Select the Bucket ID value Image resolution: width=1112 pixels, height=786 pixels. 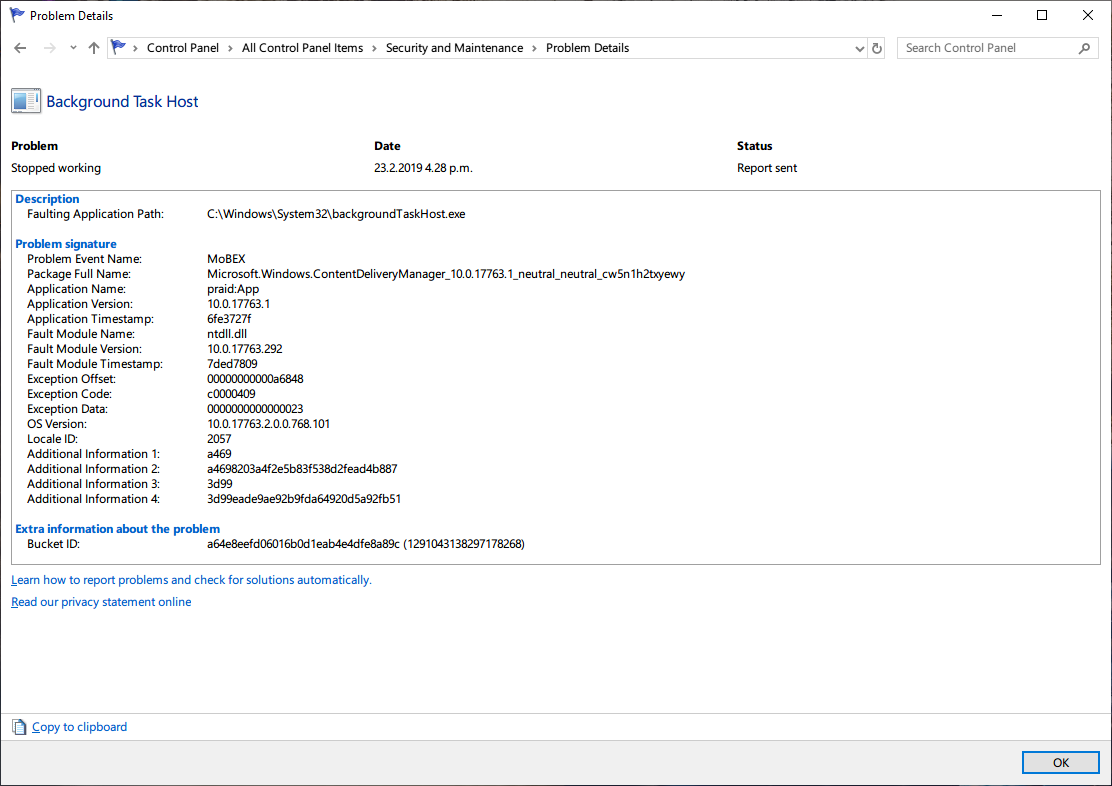pos(366,544)
